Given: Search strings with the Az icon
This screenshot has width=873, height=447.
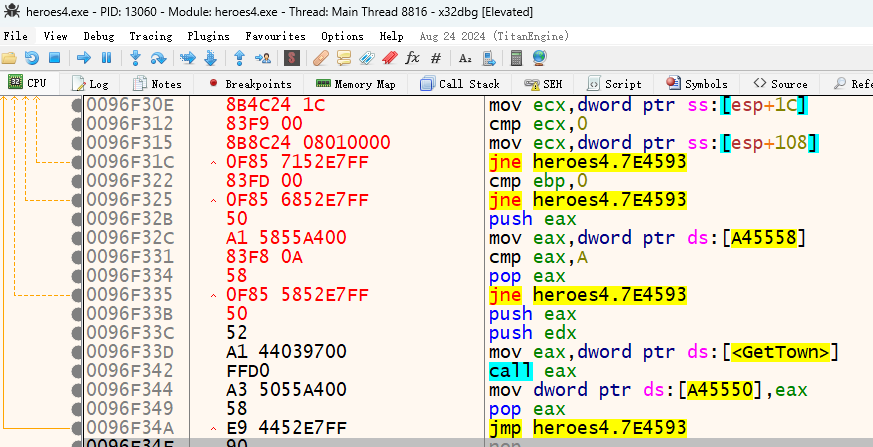Looking at the screenshot, I should (465, 57).
